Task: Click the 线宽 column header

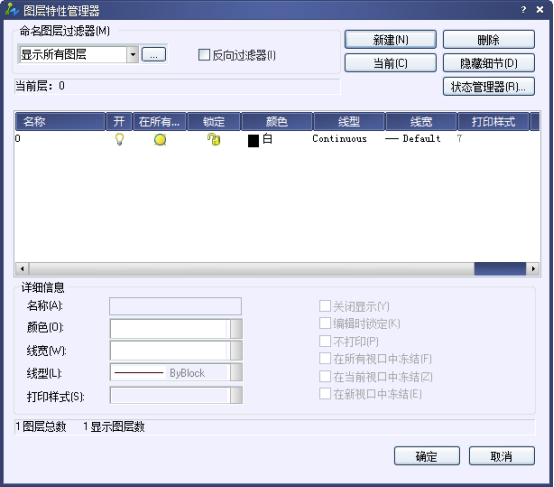Action: pos(421,122)
